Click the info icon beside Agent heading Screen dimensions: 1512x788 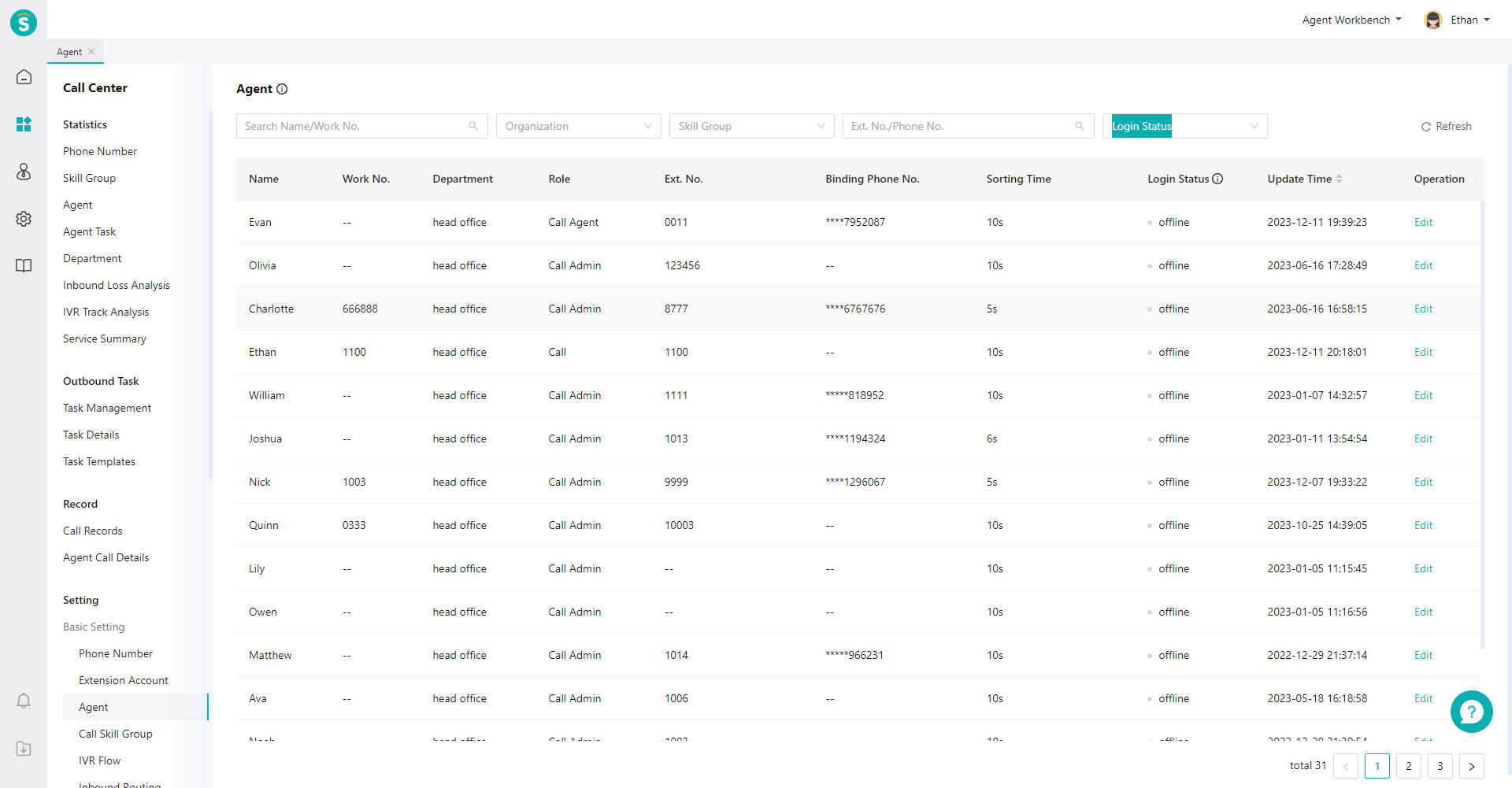coord(282,89)
